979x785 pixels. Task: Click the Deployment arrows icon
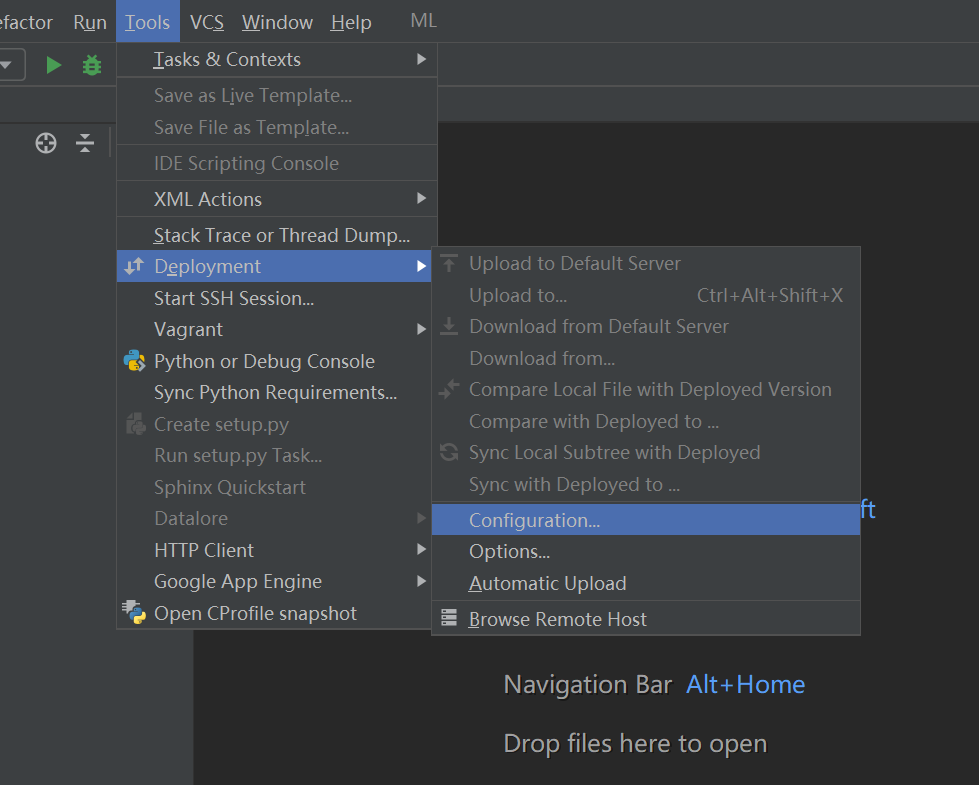(135, 266)
